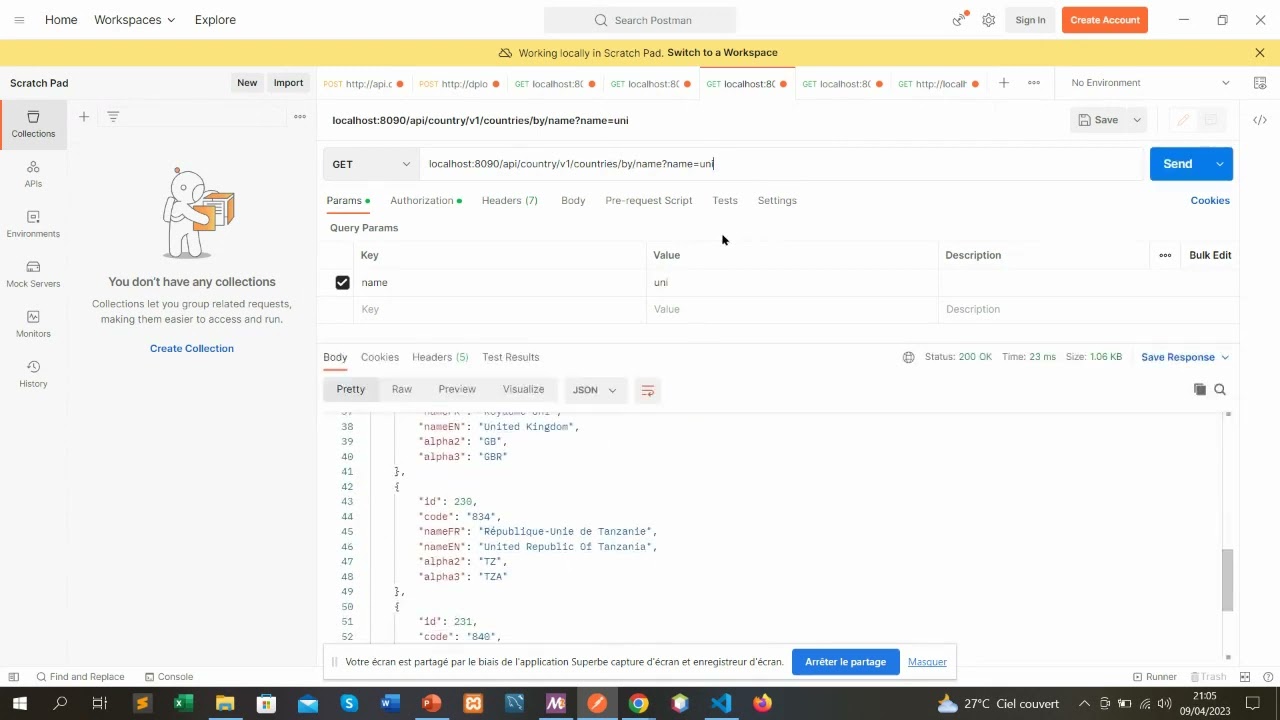Click Bulk Edit for query params
The image size is (1280, 720).
(x=1210, y=255)
